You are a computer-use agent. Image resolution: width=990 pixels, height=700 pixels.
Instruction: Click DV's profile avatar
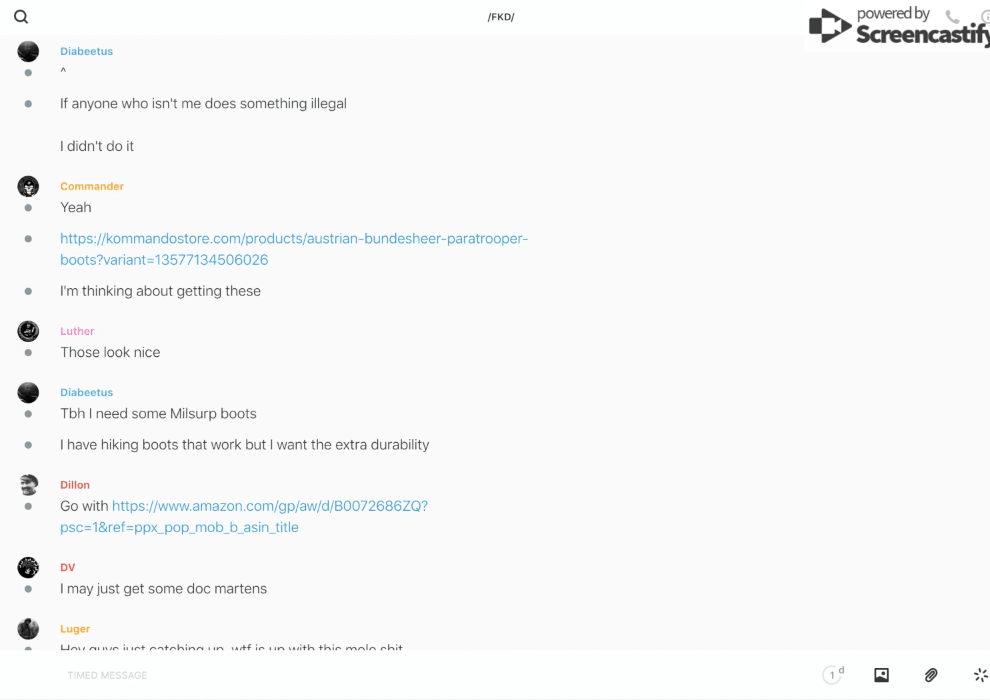pos(28,567)
